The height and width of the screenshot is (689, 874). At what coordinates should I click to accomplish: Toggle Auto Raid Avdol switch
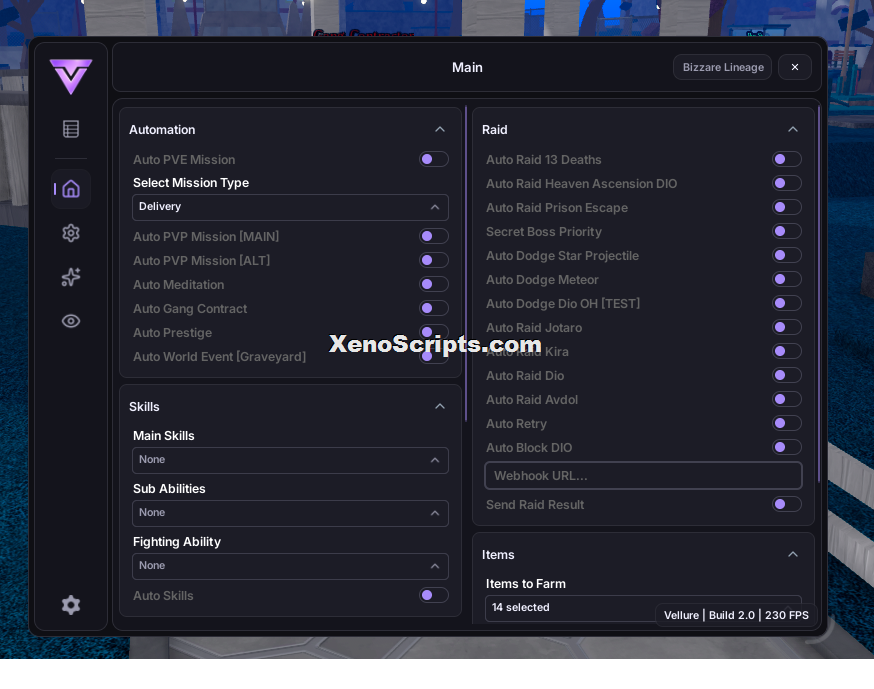pyautogui.click(x=786, y=399)
